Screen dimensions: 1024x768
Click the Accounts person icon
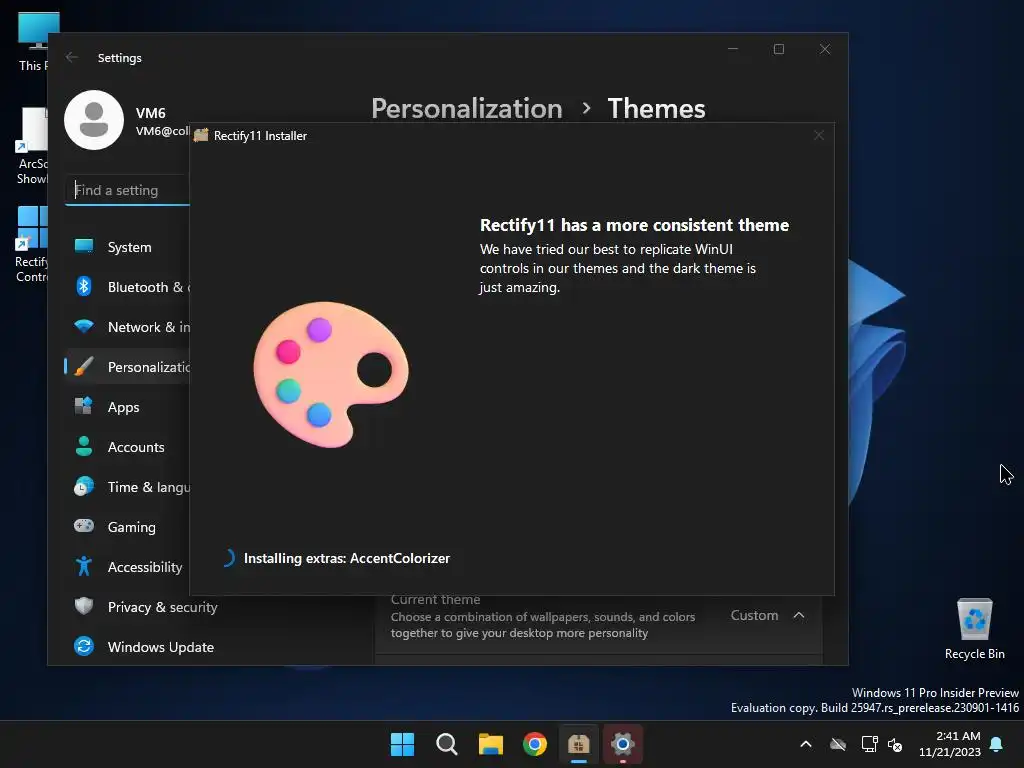(x=84, y=446)
